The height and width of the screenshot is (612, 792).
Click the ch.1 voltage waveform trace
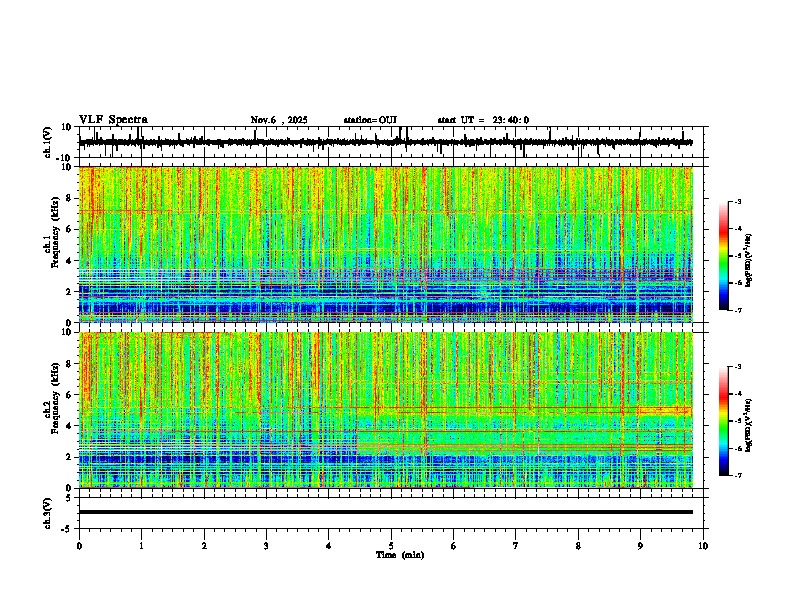coord(385,142)
